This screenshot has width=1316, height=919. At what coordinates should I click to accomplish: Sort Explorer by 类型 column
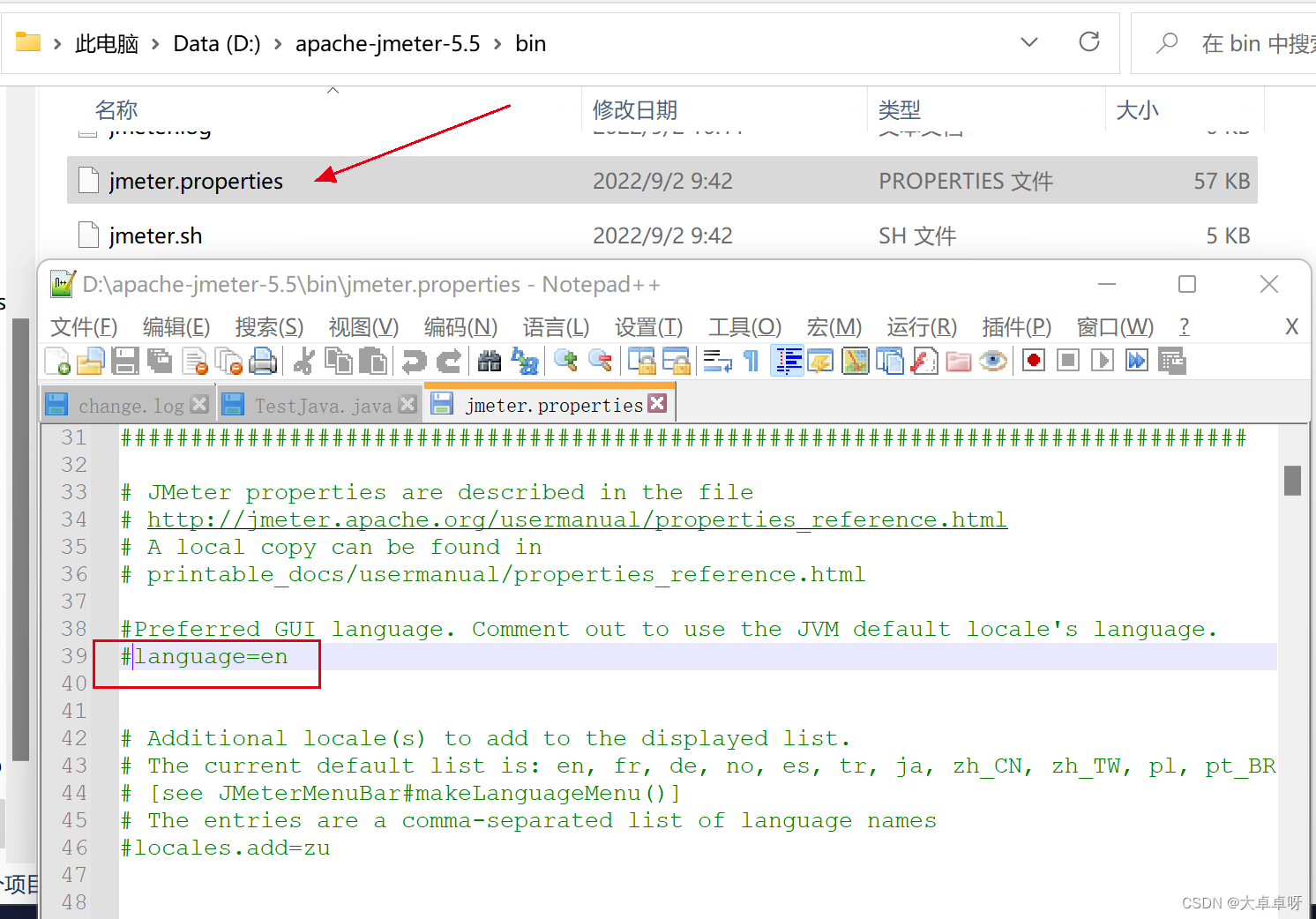tap(900, 110)
